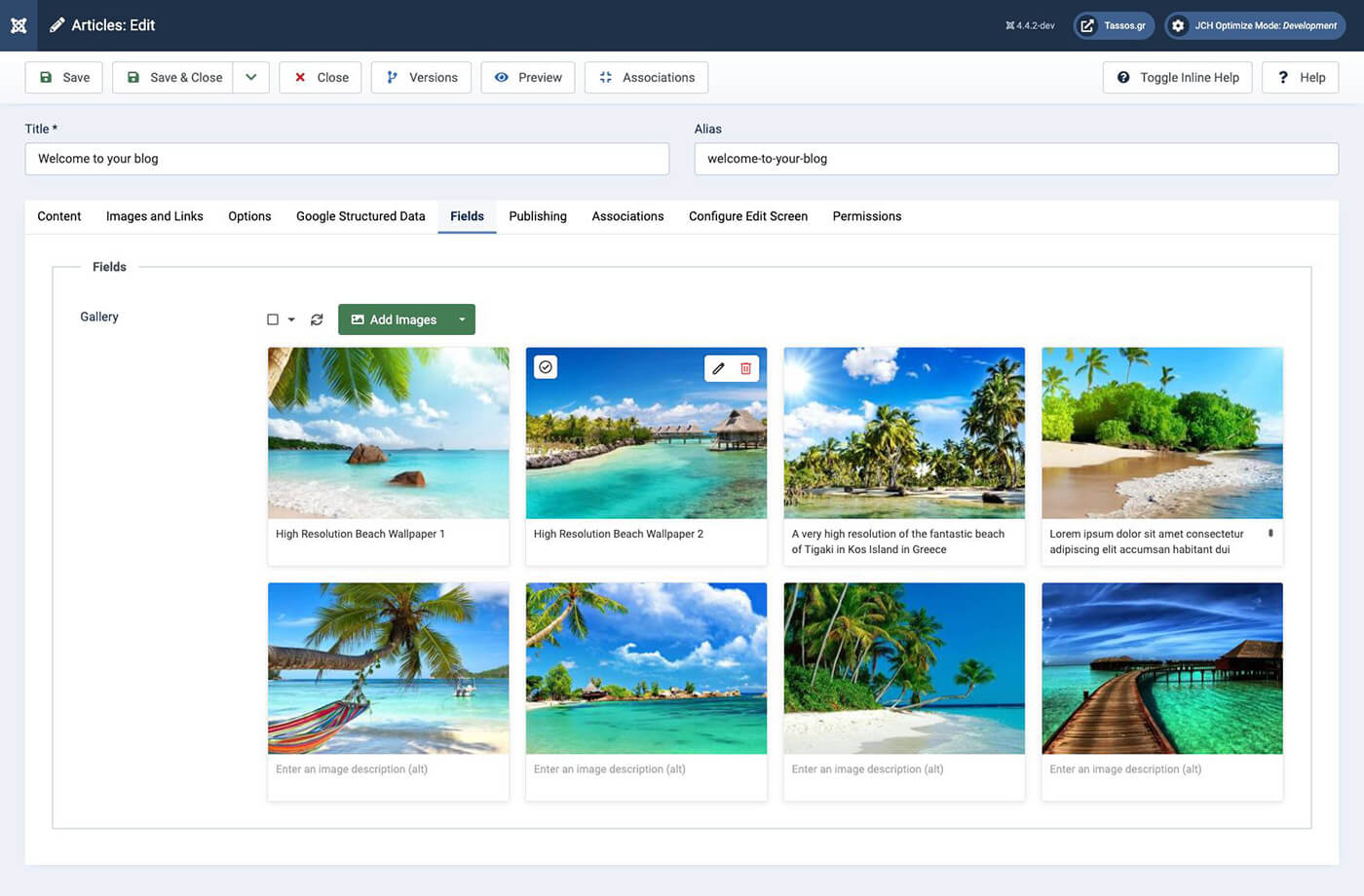Open the Google Structured Data tab
This screenshot has height=896, width=1364.
coord(360,216)
